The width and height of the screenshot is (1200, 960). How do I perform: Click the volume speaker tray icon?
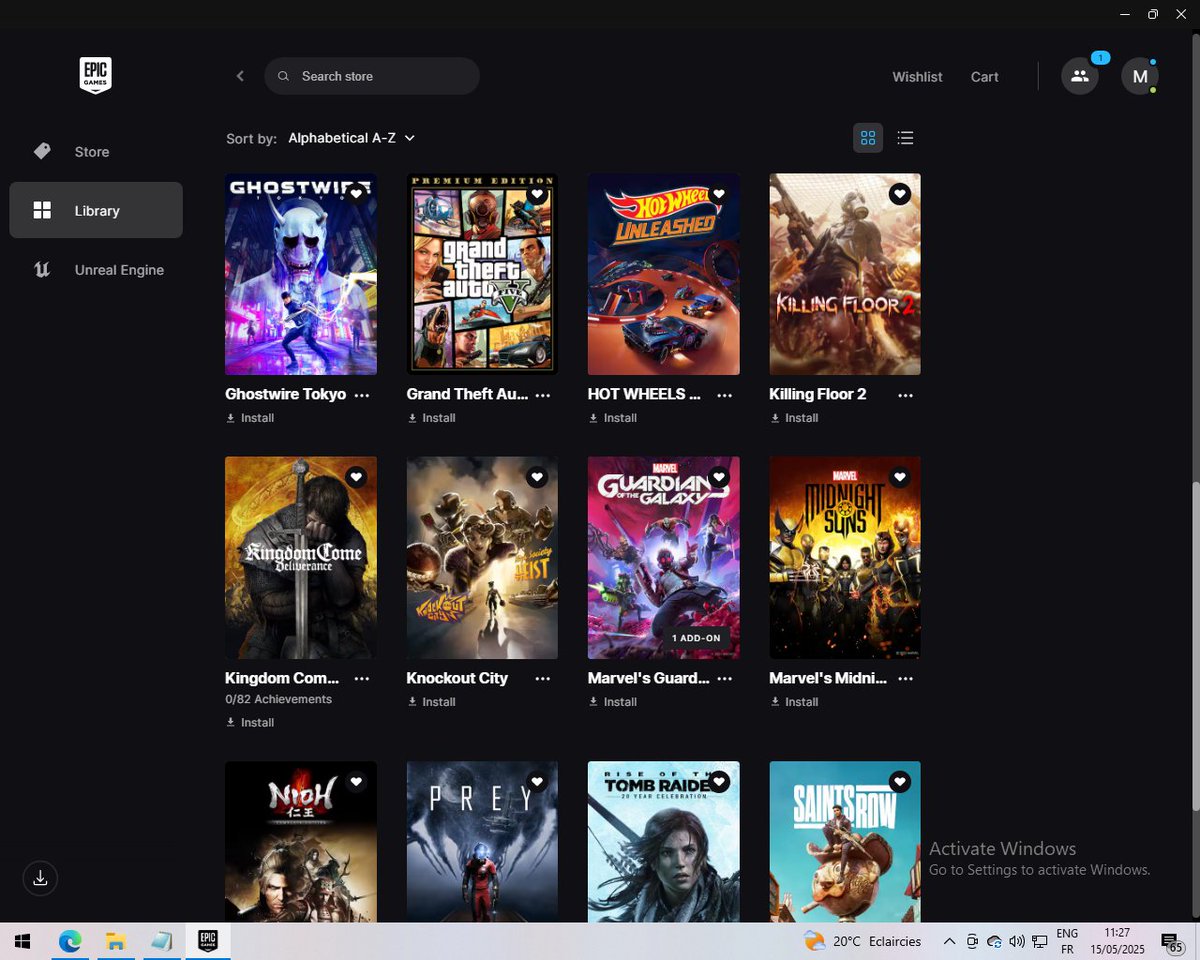click(1017, 941)
